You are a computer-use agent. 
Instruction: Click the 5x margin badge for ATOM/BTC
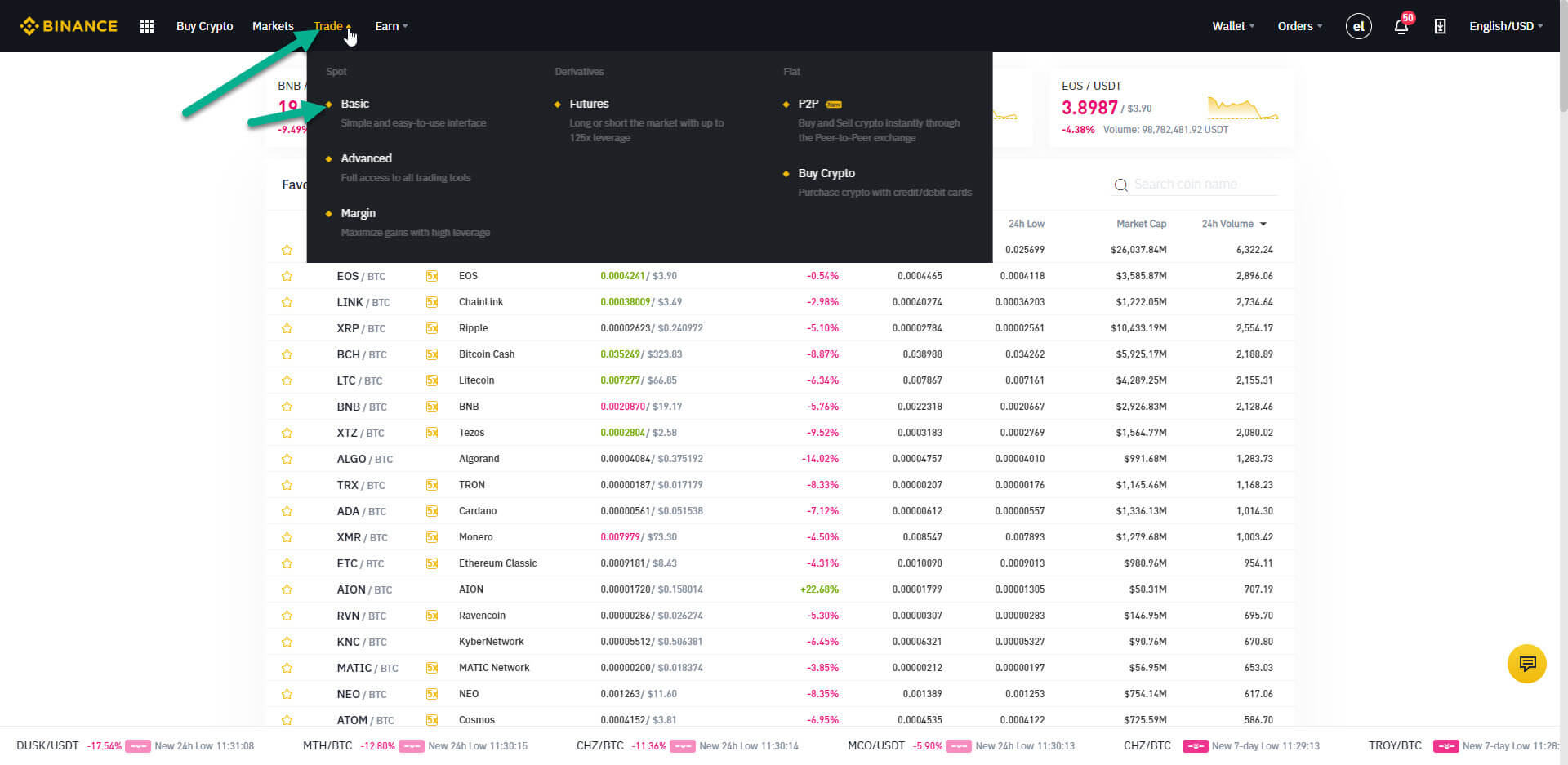click(432, 720)
